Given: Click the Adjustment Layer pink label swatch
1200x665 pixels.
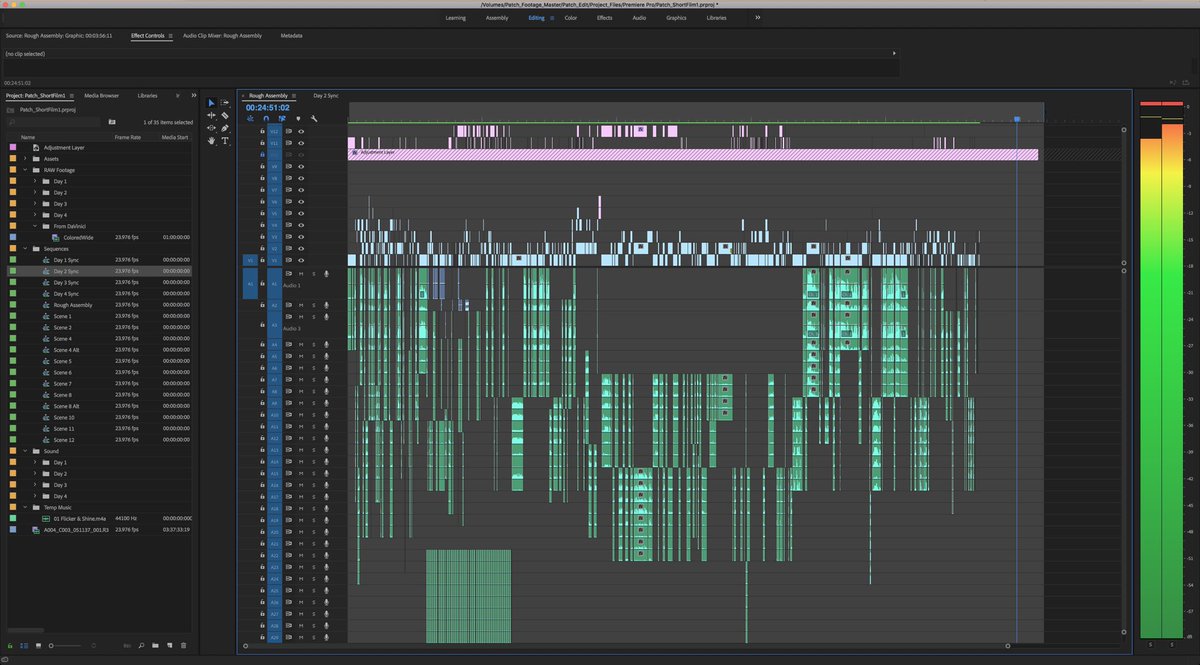Looking at the screenshot, I should point(12,147).
